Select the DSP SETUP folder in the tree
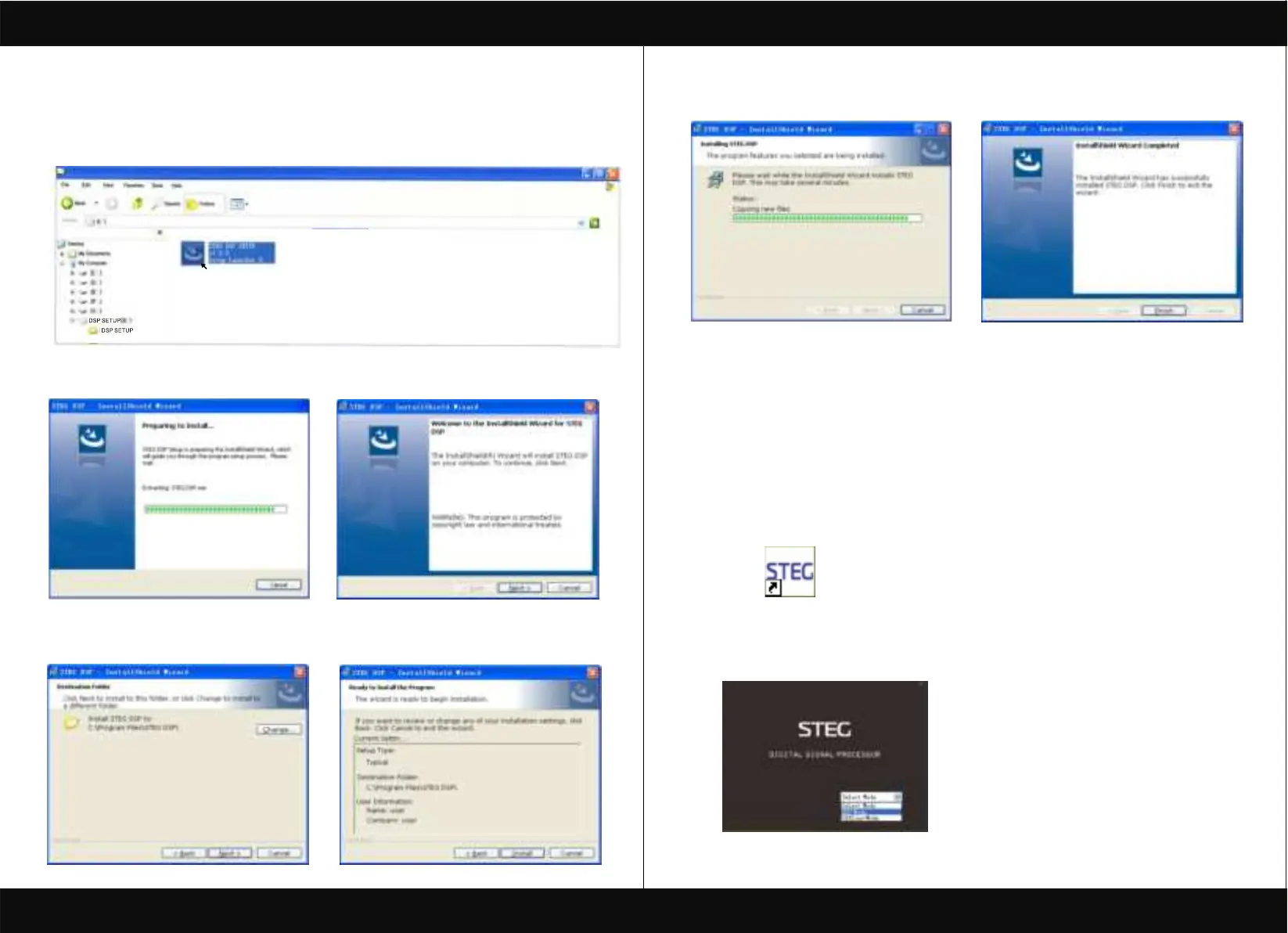 click(111, 331)
